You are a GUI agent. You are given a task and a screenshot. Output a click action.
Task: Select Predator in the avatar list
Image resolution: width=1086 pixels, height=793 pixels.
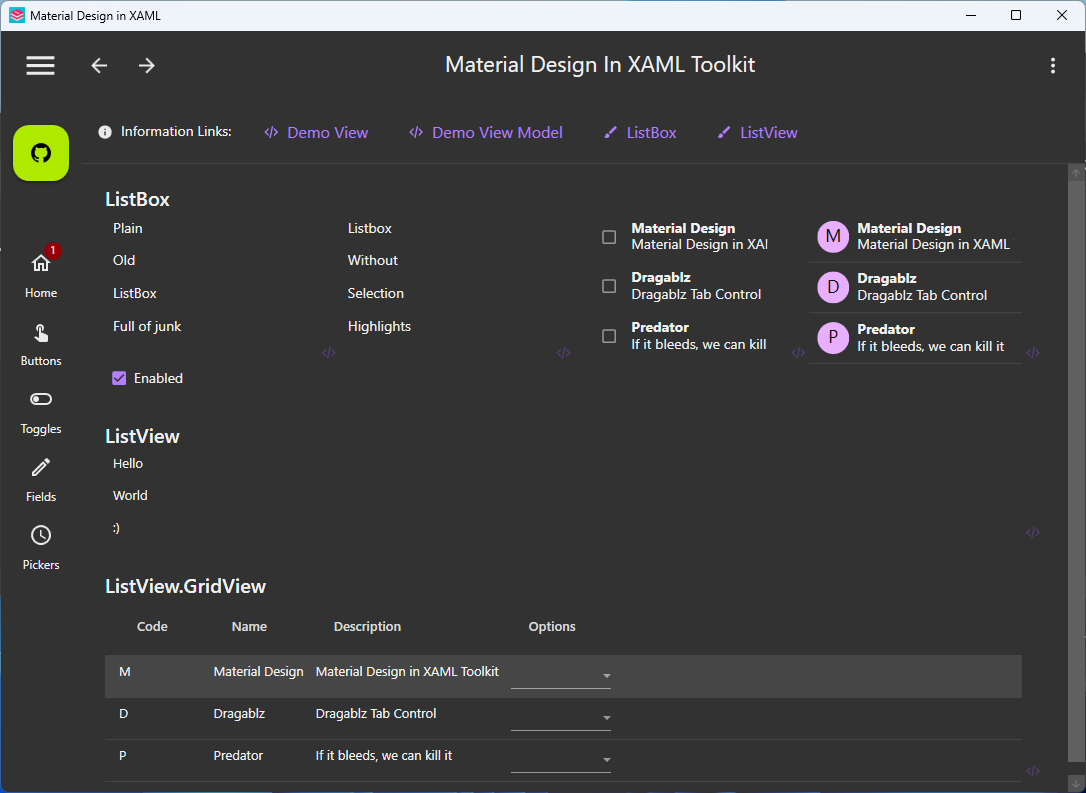916,338
